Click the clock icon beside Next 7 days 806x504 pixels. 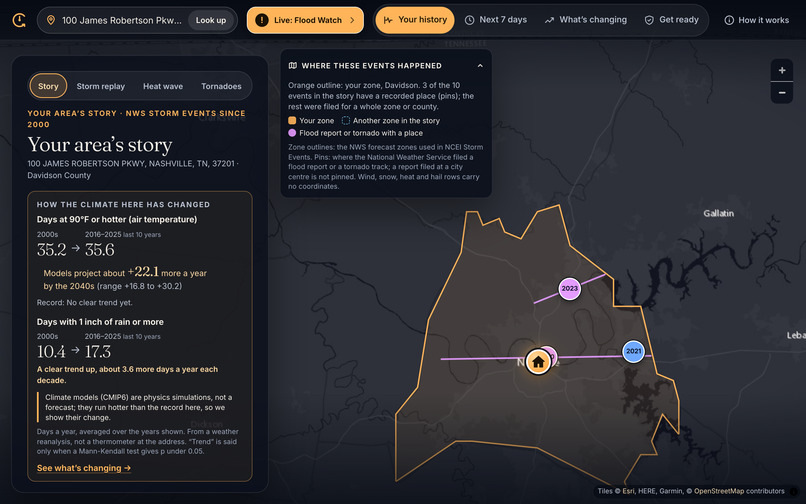coord(469,20)
